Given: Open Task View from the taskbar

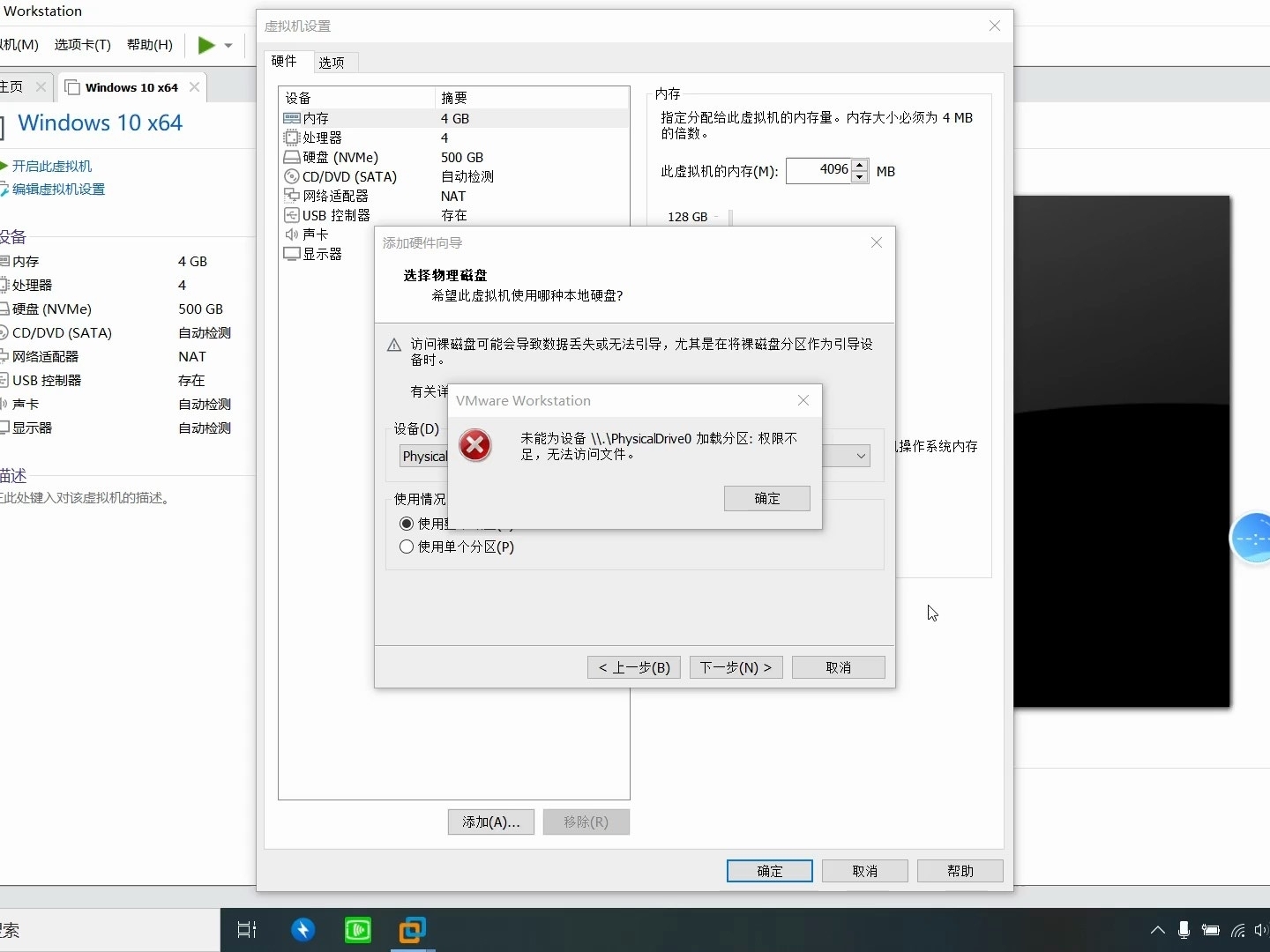Looking at the screenshot, I should pyautogui.click(x=247, y=930).
